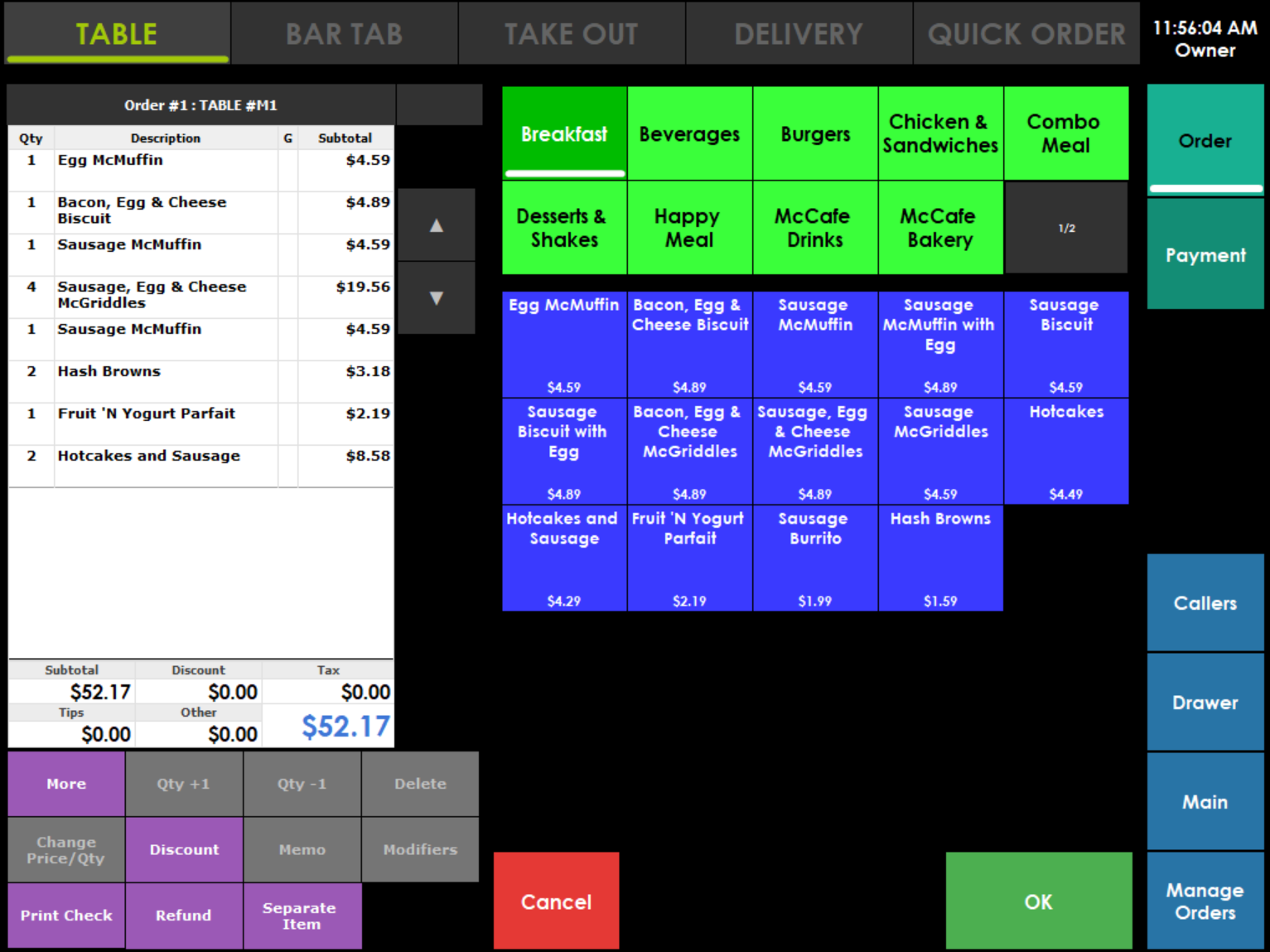
Task: Open the Payment screen
Action: click(x=1205, y=254)
